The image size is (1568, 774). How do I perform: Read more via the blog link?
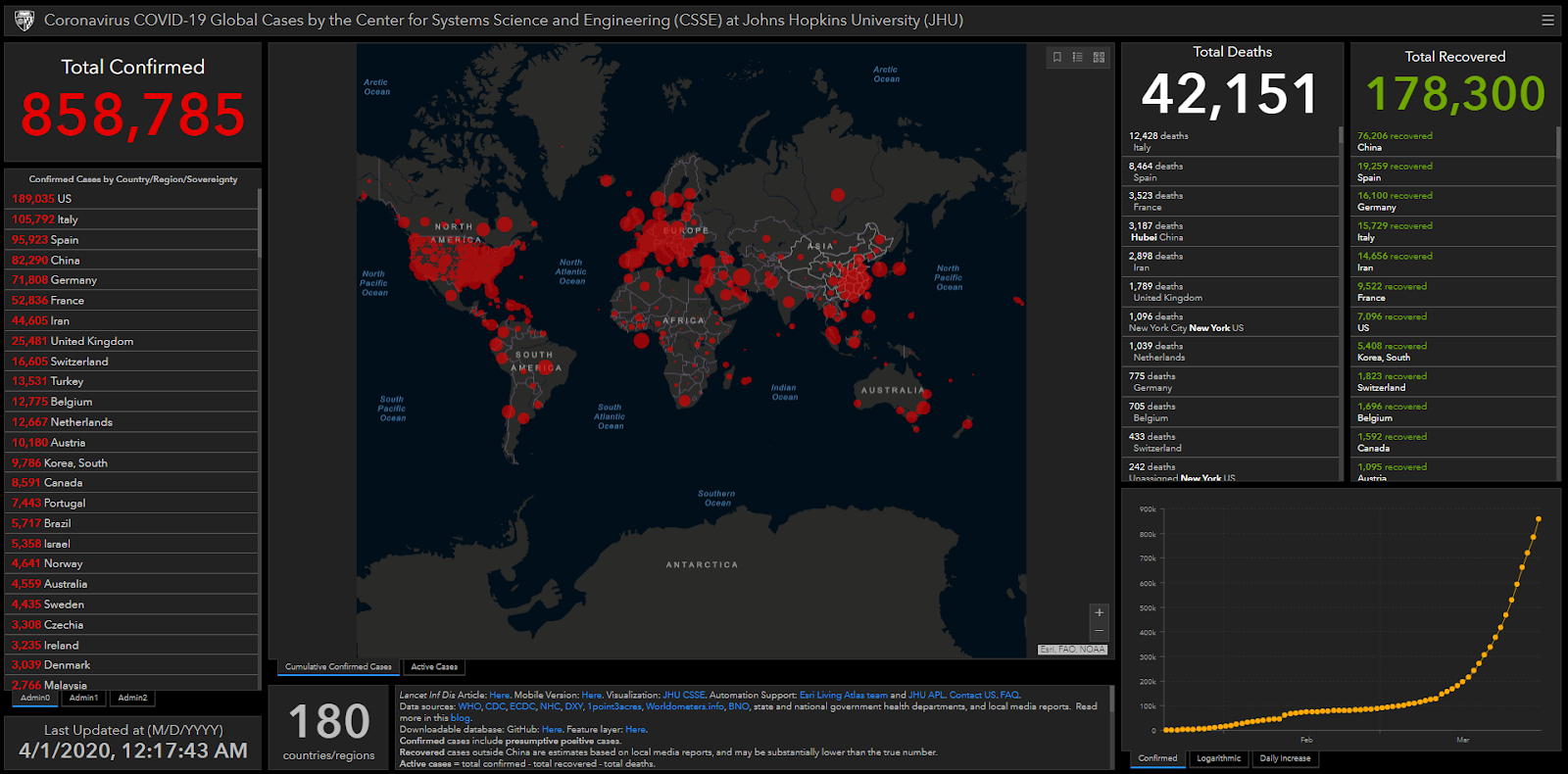460,718
